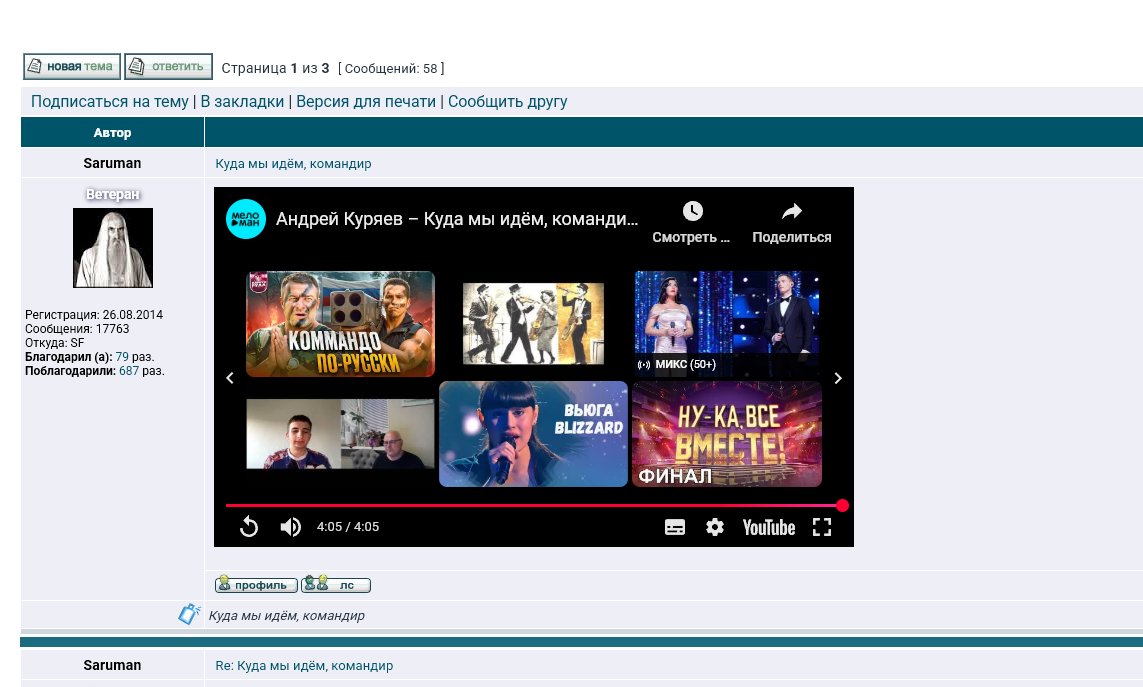Click the 'Поблагодарили' count 687
This screenshot has width=1143, height=687.
129,370
